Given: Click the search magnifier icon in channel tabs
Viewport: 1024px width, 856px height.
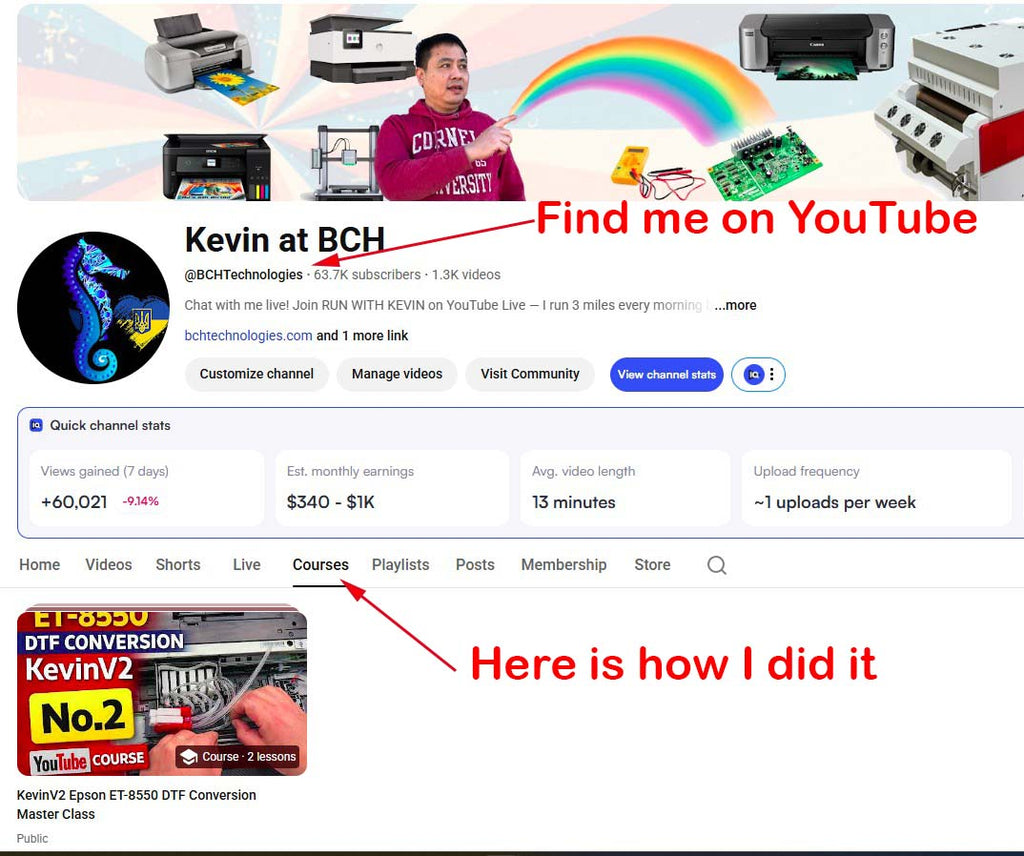Looking at the screenshot, I should (716, 565).
